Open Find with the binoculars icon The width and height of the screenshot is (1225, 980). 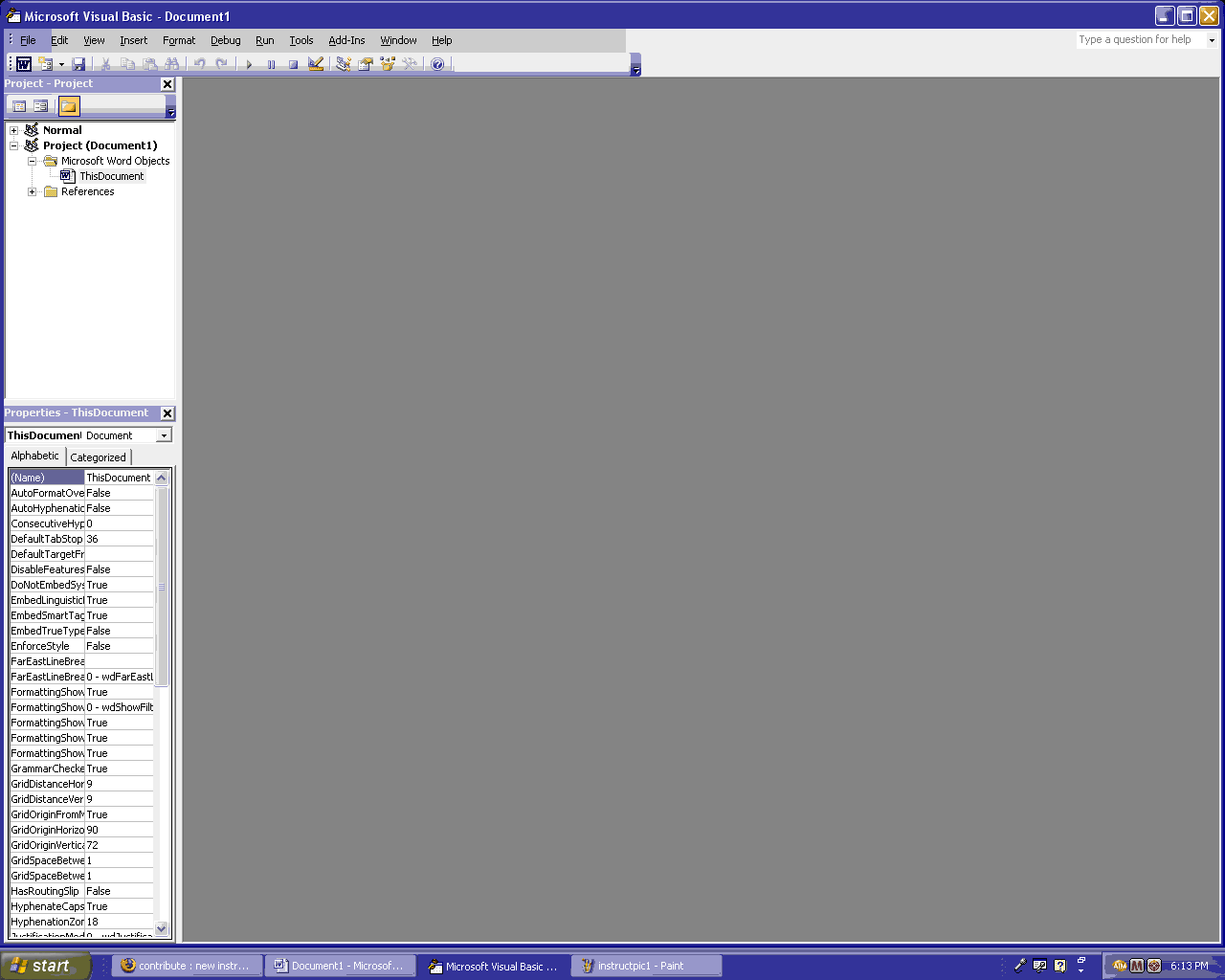[171, 64]
